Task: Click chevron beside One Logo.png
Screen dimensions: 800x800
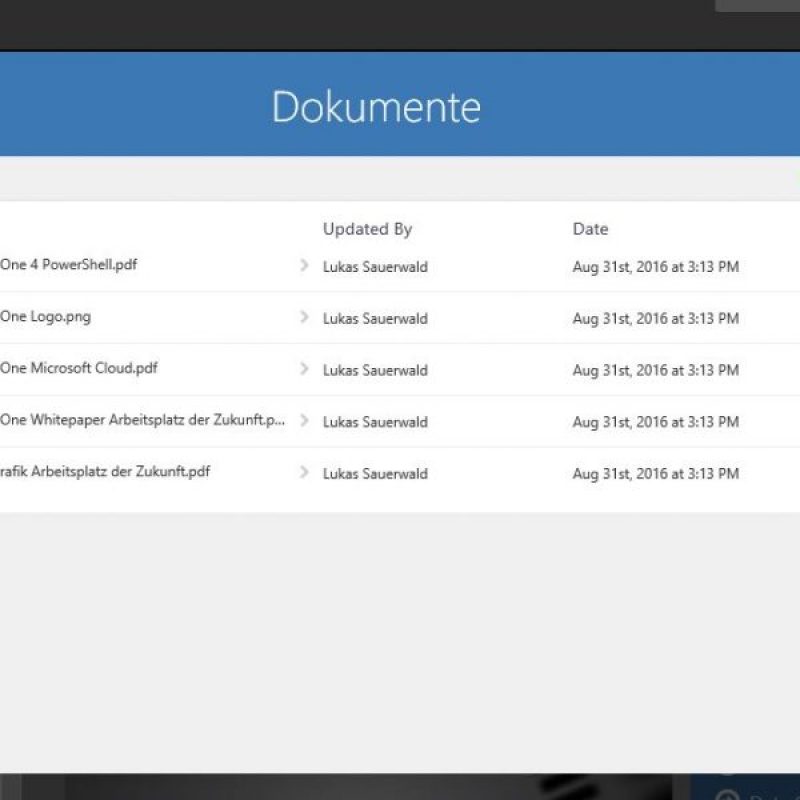Action: (304, 317)
